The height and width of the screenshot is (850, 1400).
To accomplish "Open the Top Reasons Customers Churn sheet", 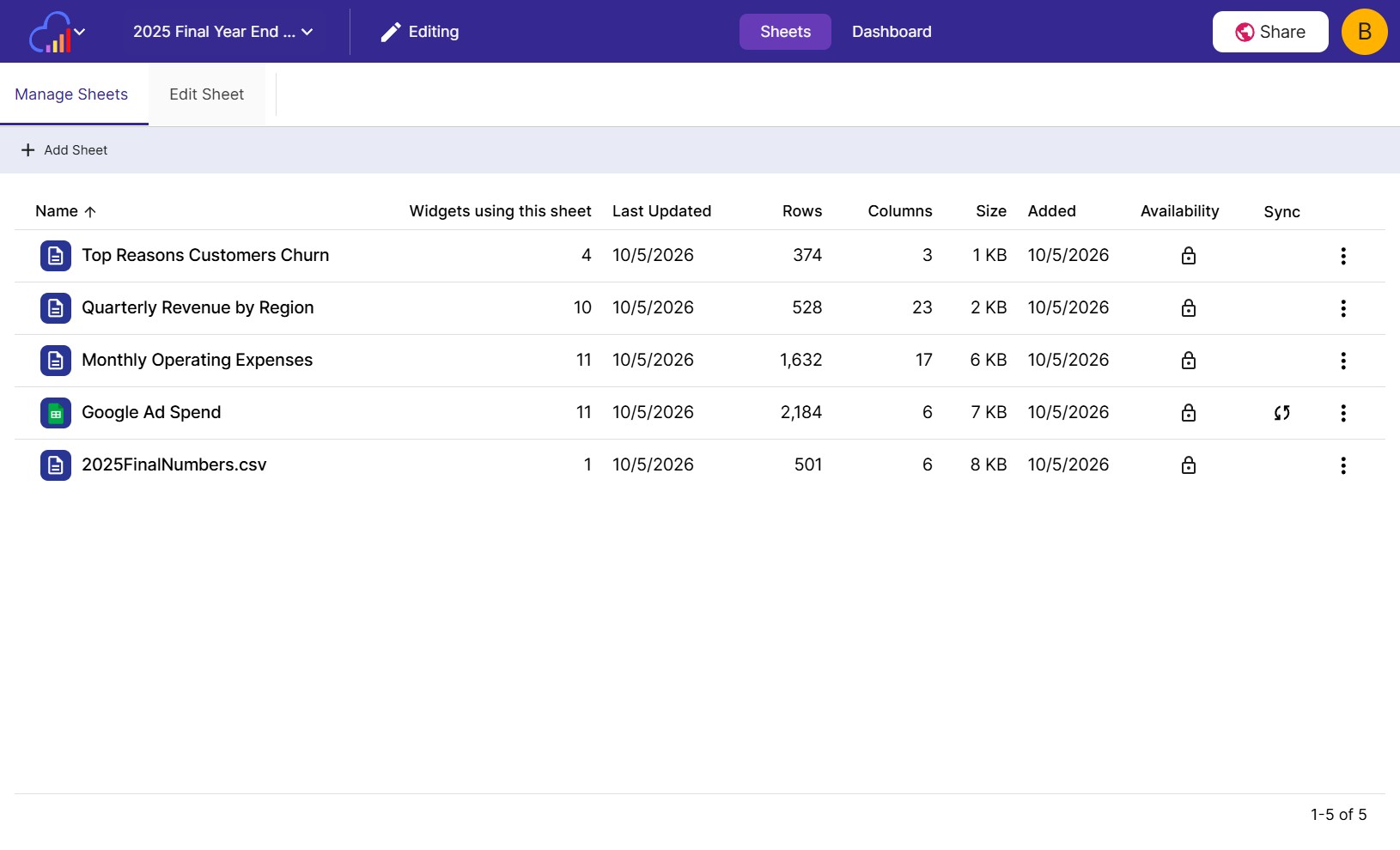I will click(205, 255).
